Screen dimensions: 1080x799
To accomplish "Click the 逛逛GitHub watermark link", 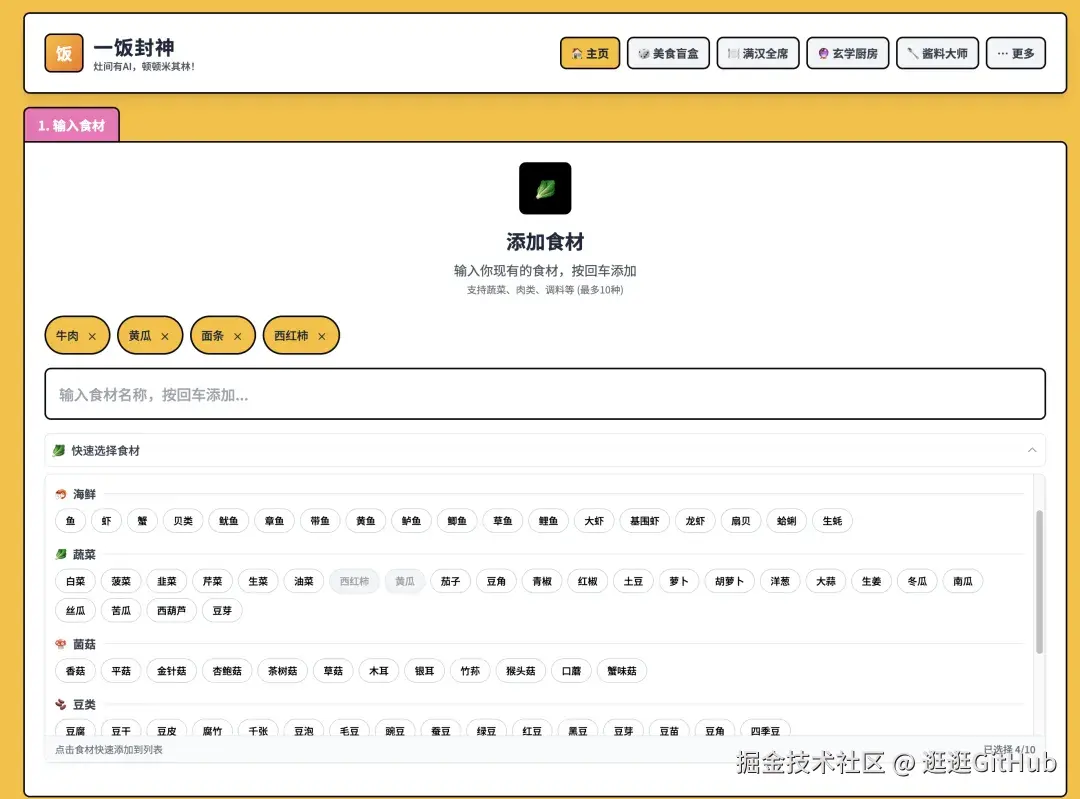I will click(990, 761).
